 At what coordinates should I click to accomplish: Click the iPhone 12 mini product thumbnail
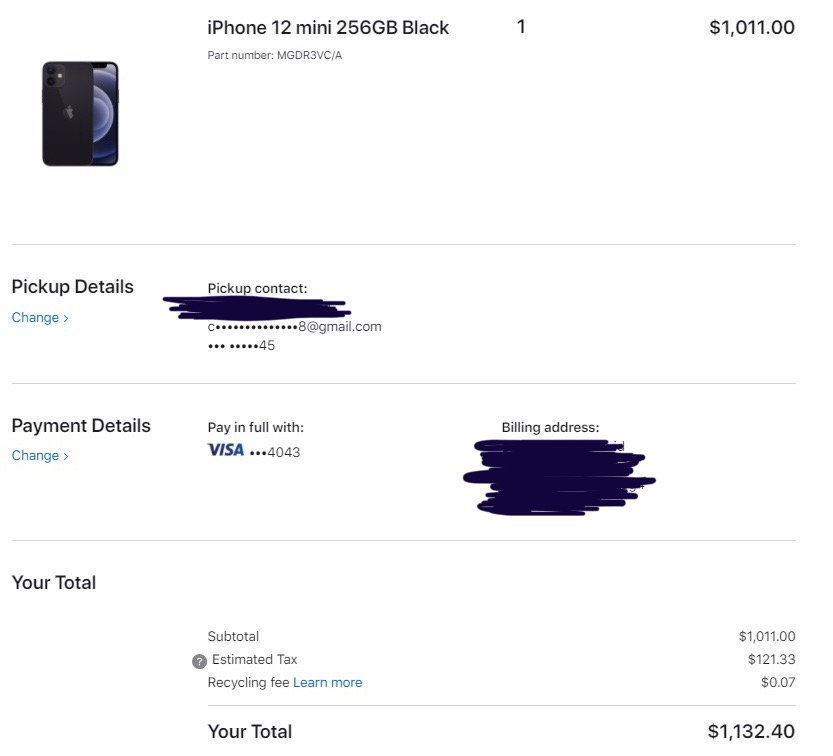pyautogui.click(x=80, y=112)
